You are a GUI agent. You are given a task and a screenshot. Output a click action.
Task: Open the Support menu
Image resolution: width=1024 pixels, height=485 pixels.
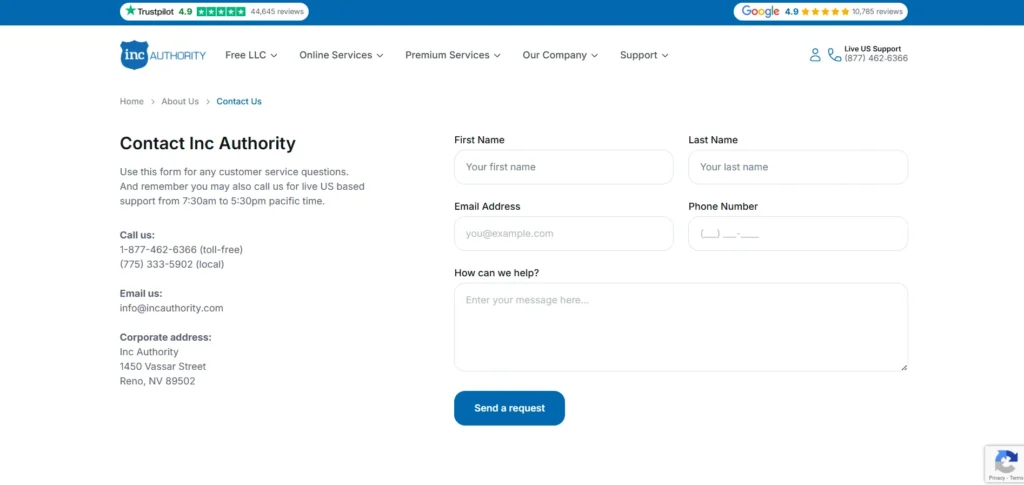644,55
